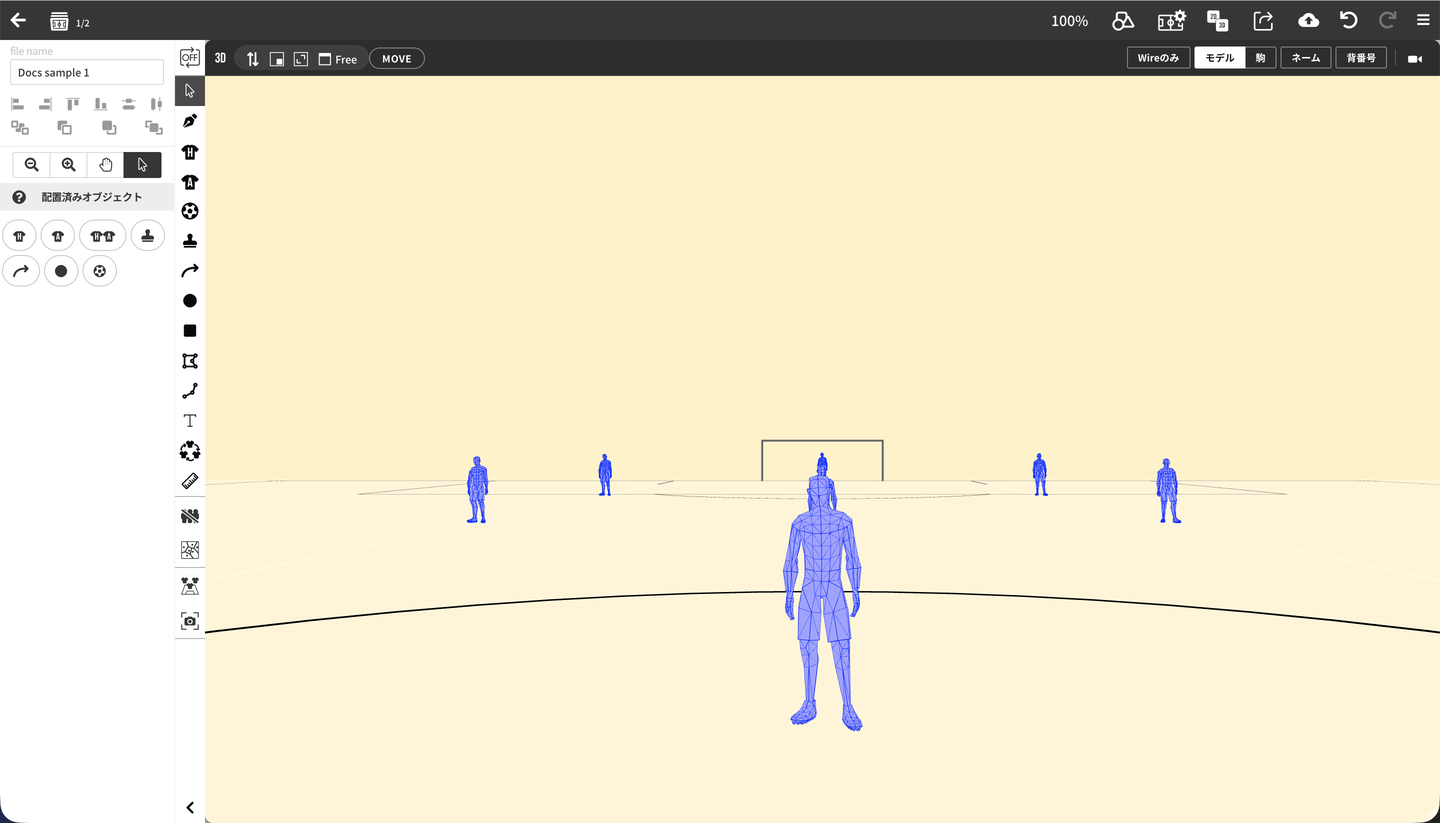Choose the Home team jersey tool
Viewport: 1440px width, 823px height.
pyautogui.click(x=190, y=151)
